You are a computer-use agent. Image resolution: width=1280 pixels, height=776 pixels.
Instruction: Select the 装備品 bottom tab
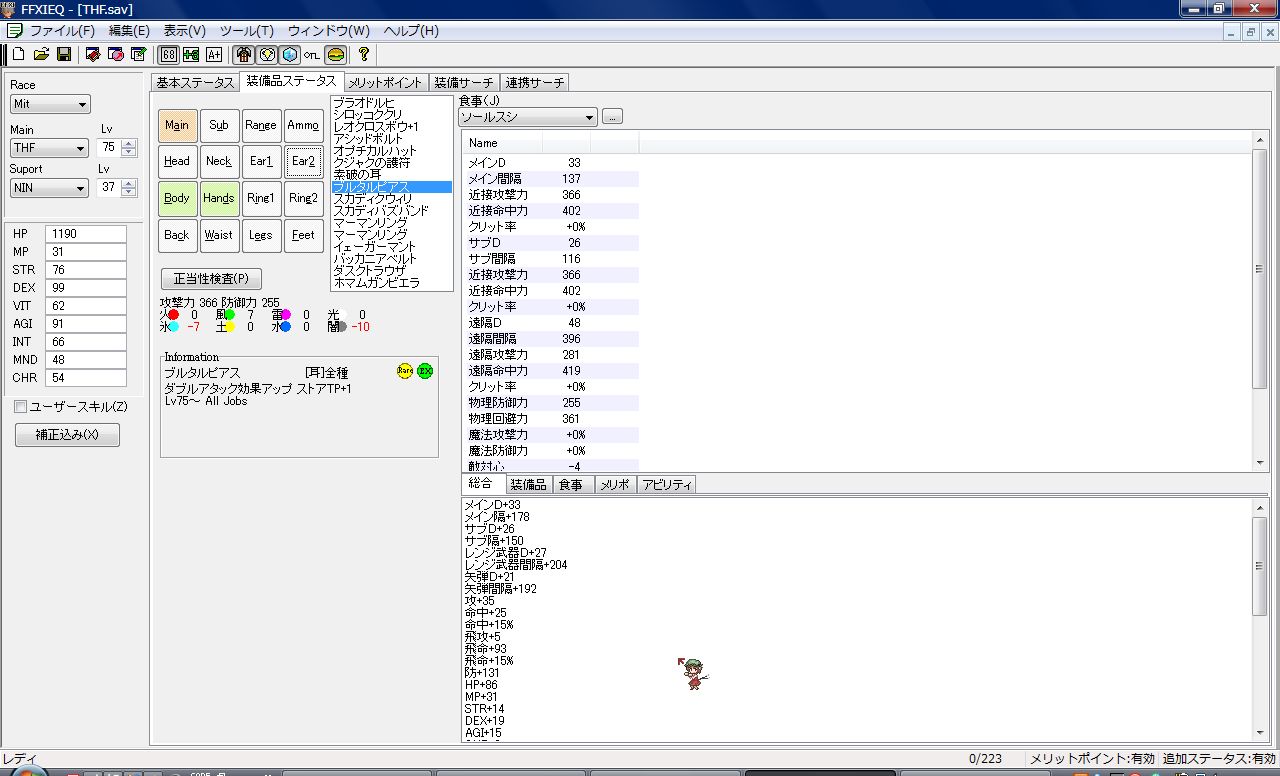pos(528,485)
